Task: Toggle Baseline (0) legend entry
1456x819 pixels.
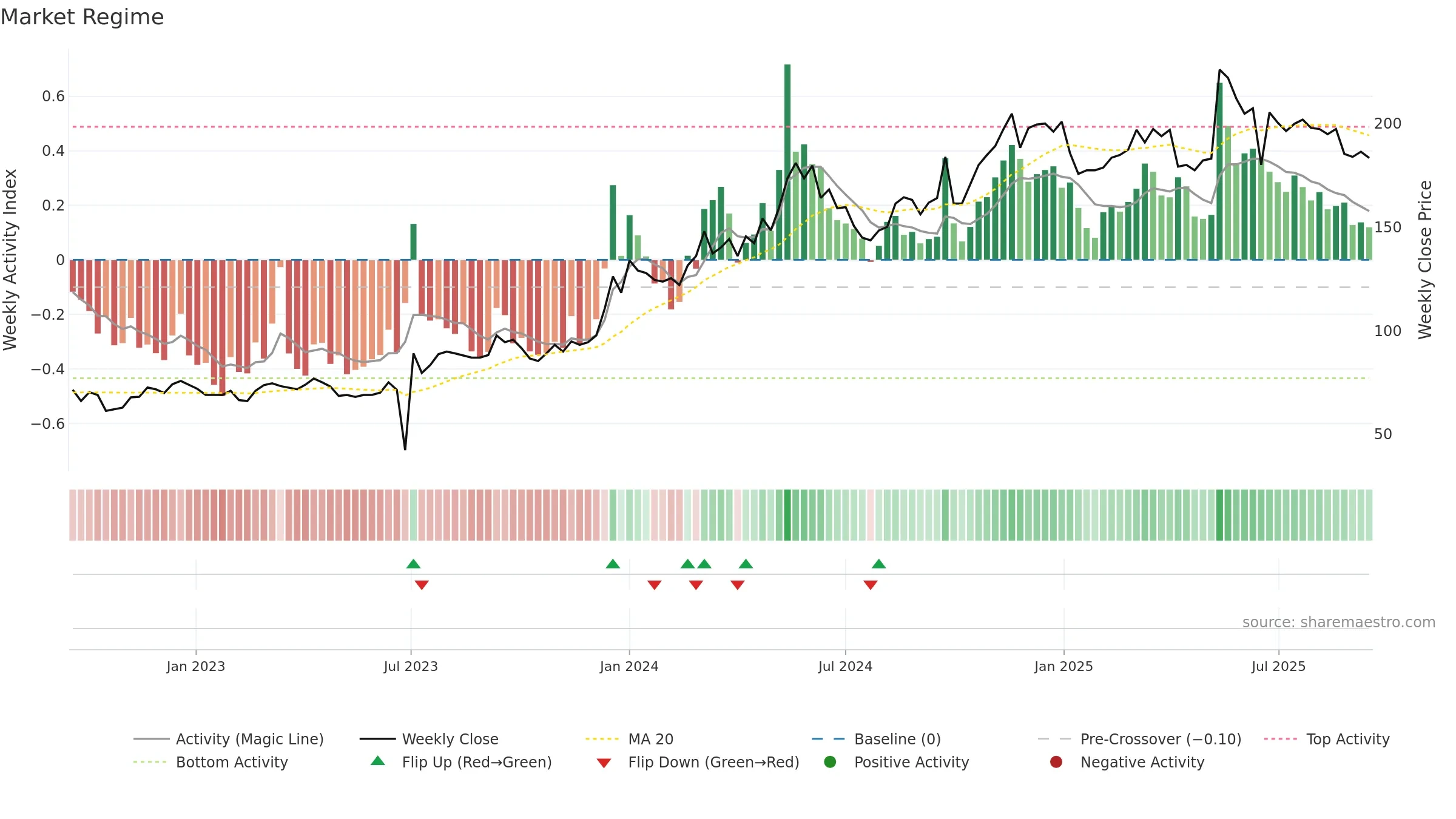Action: 876,739
